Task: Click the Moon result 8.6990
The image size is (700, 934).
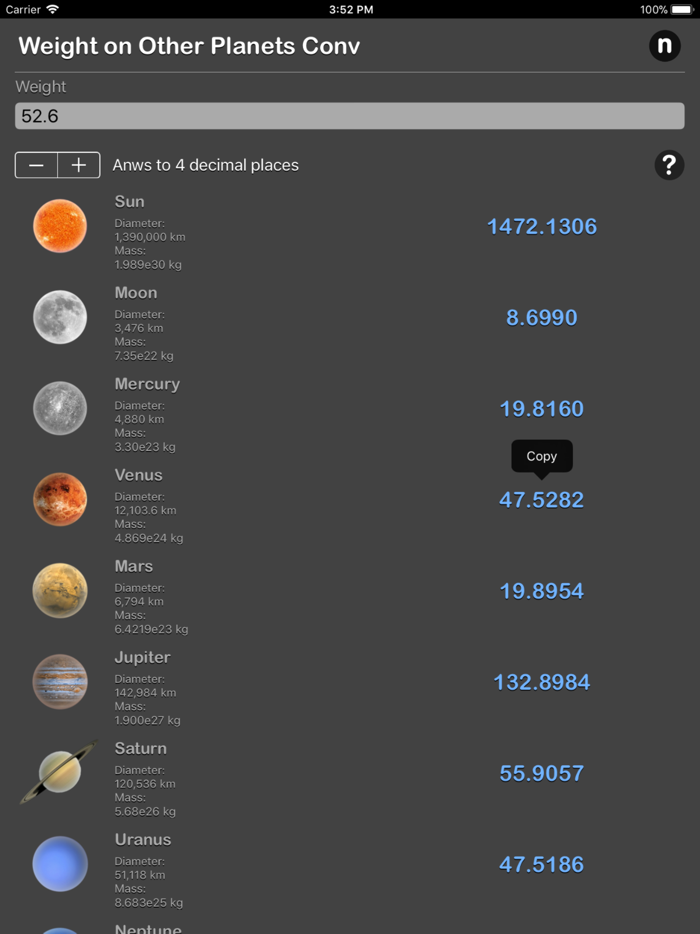Action: pyautogui.click(x=541, y=317)
